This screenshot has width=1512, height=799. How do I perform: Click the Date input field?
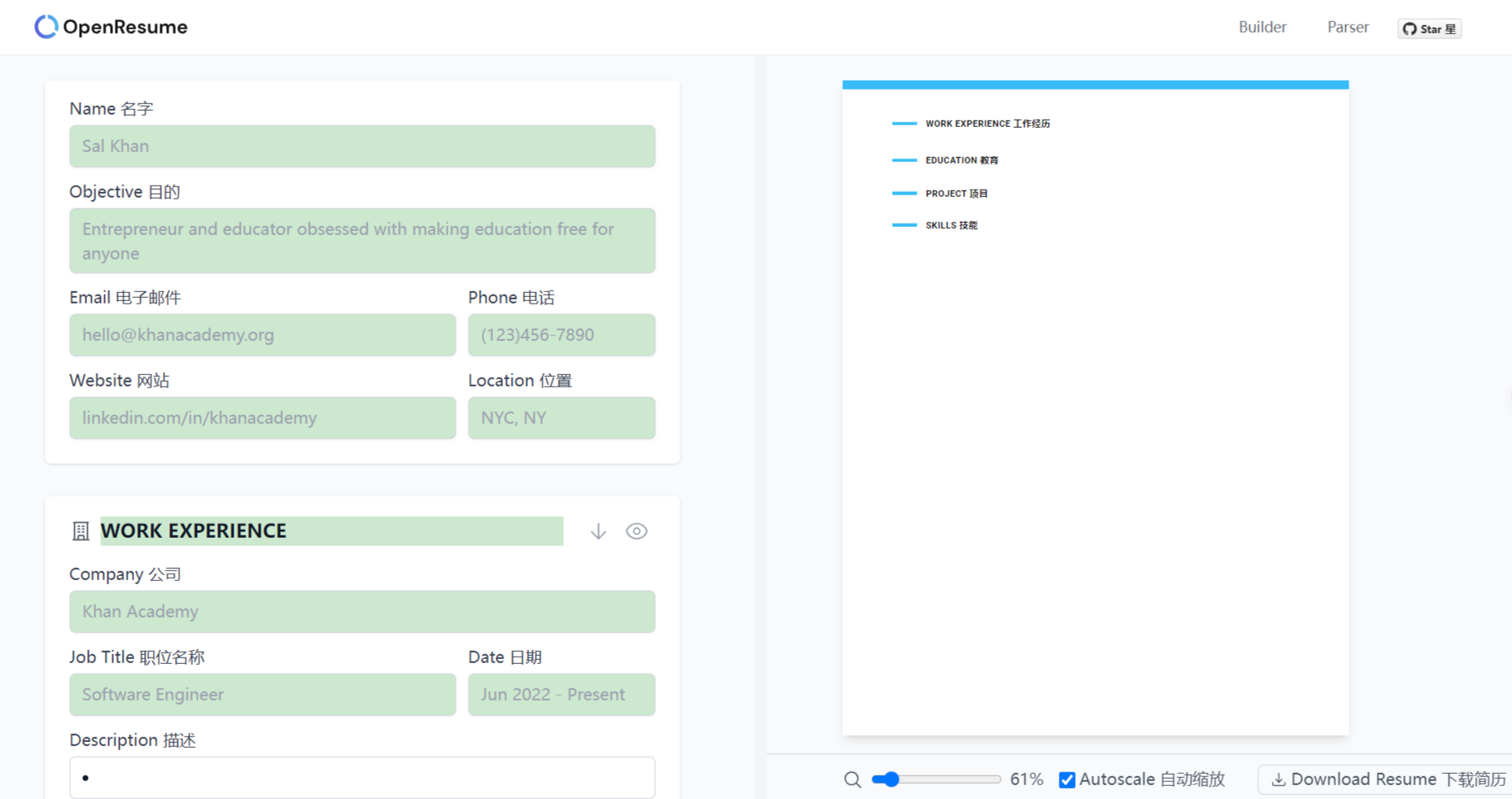(x=562, y=695)
